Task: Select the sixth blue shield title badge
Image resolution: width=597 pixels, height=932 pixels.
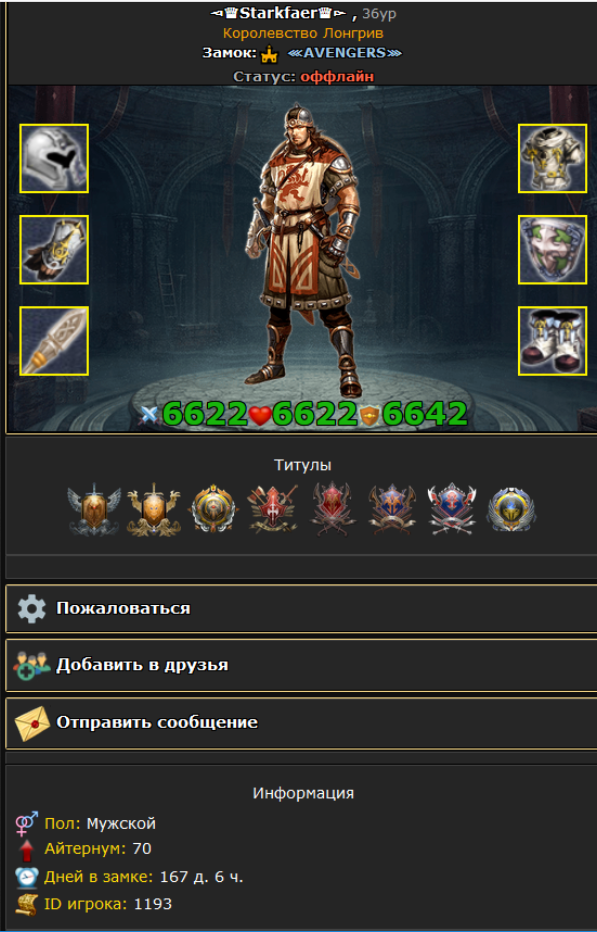Action: click(x=392, y=509)
